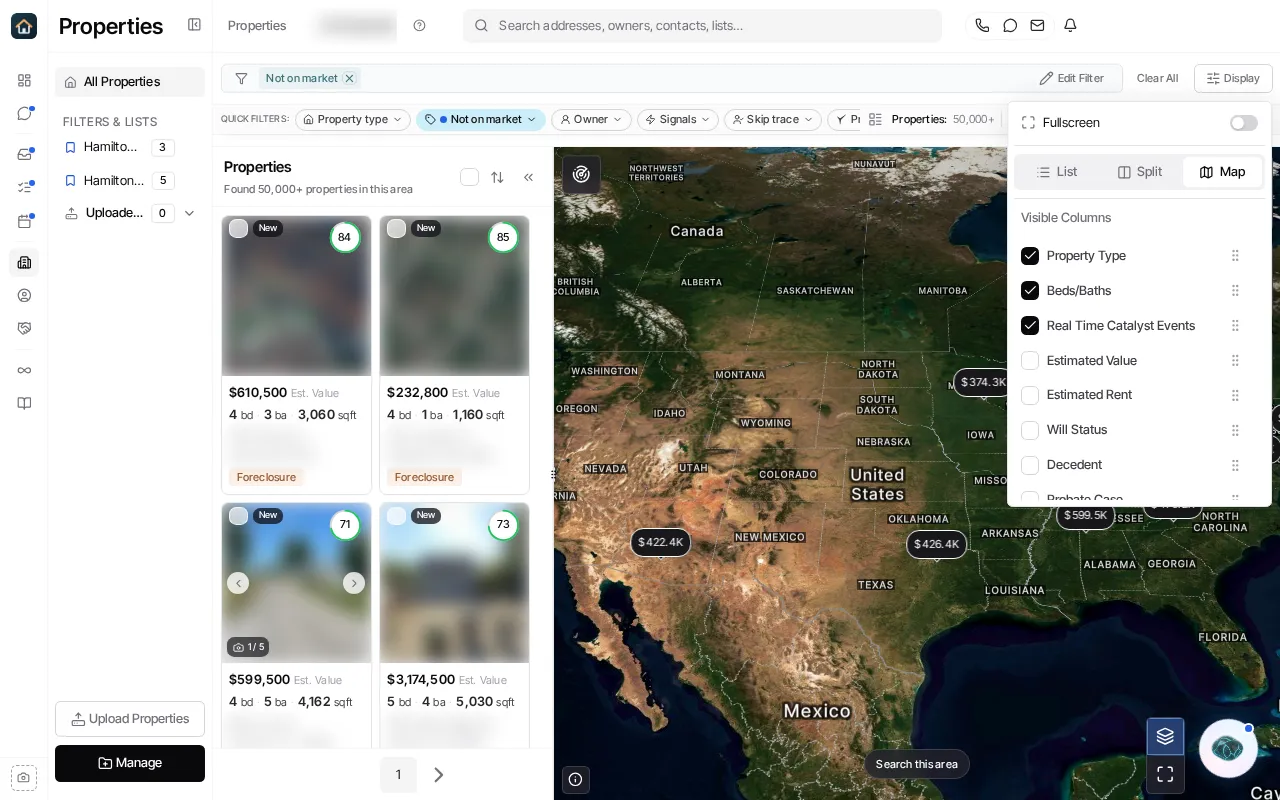
Task: Click the help question mark icon
Action: coord(419,25)
